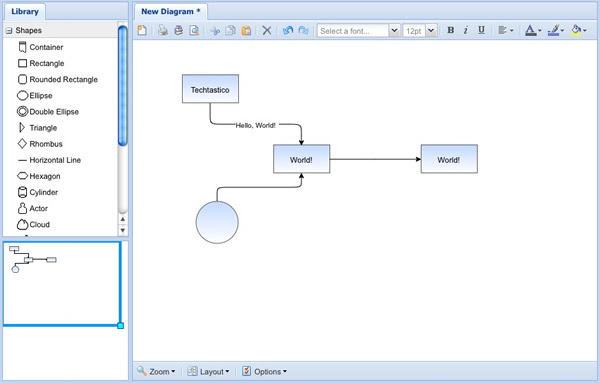This screenshot has width=600, height=383.
Task: Open the line color picker
Action: [x=556, y=30]
